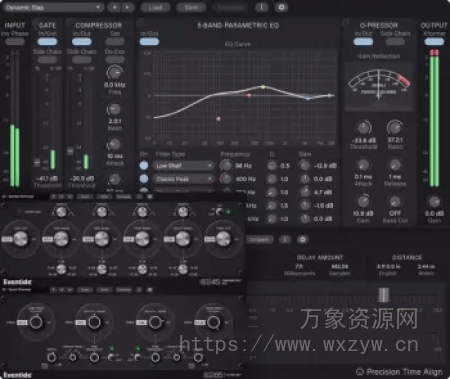Click the O-Pressor Ratio knob at 27.2:1
The image size is (450, 379).
point(395,127)
